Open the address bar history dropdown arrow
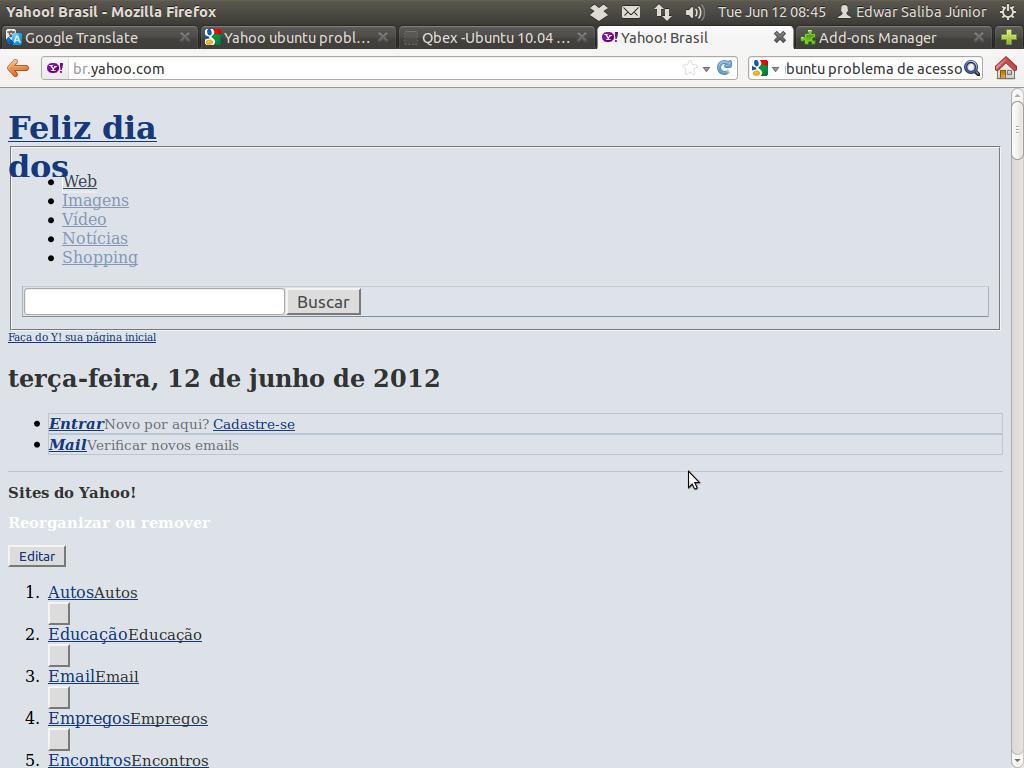The width and height of the screenshot is (1024, 768). pyautogui.click(x=706, y=69)
